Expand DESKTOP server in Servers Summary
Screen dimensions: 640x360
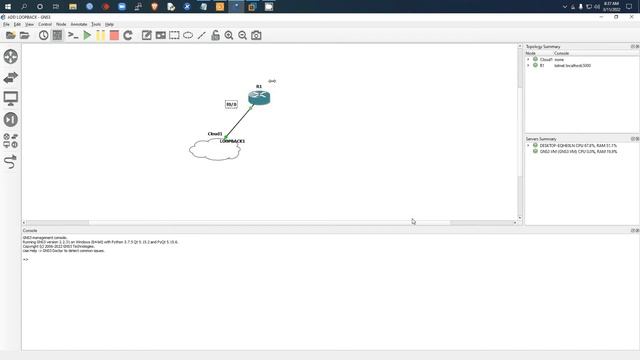click(528, 146)
